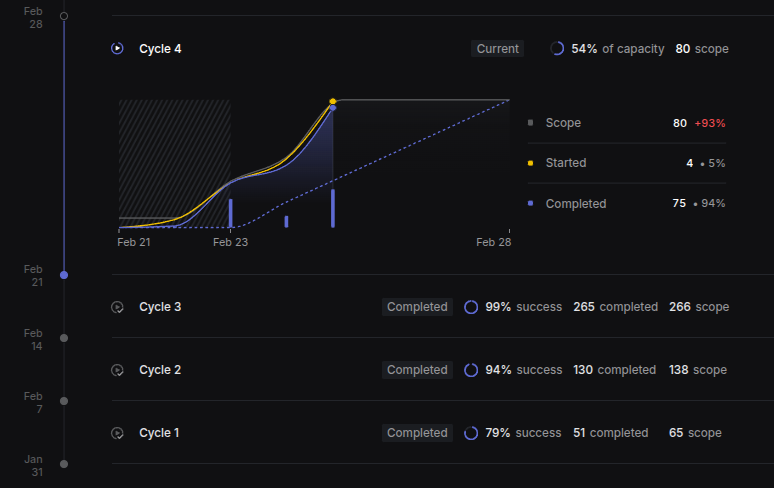
Task: Click the blue Completed legend swatch
Action: tap(531, 203)
